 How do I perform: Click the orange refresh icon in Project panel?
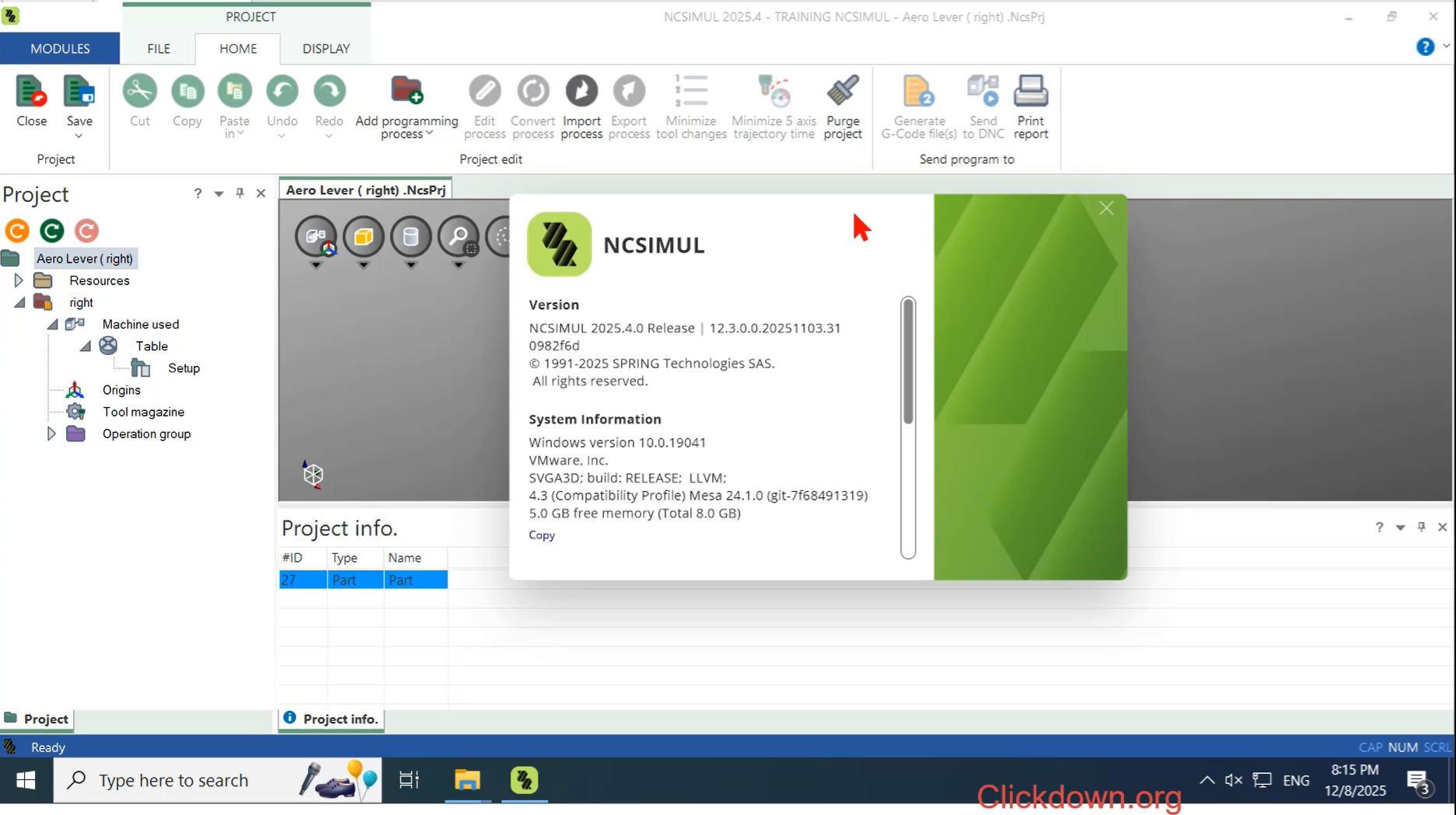(17, 231)
